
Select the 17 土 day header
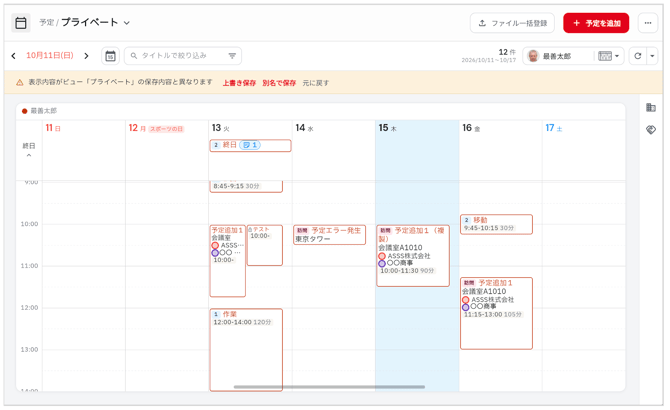pos(554,128)
